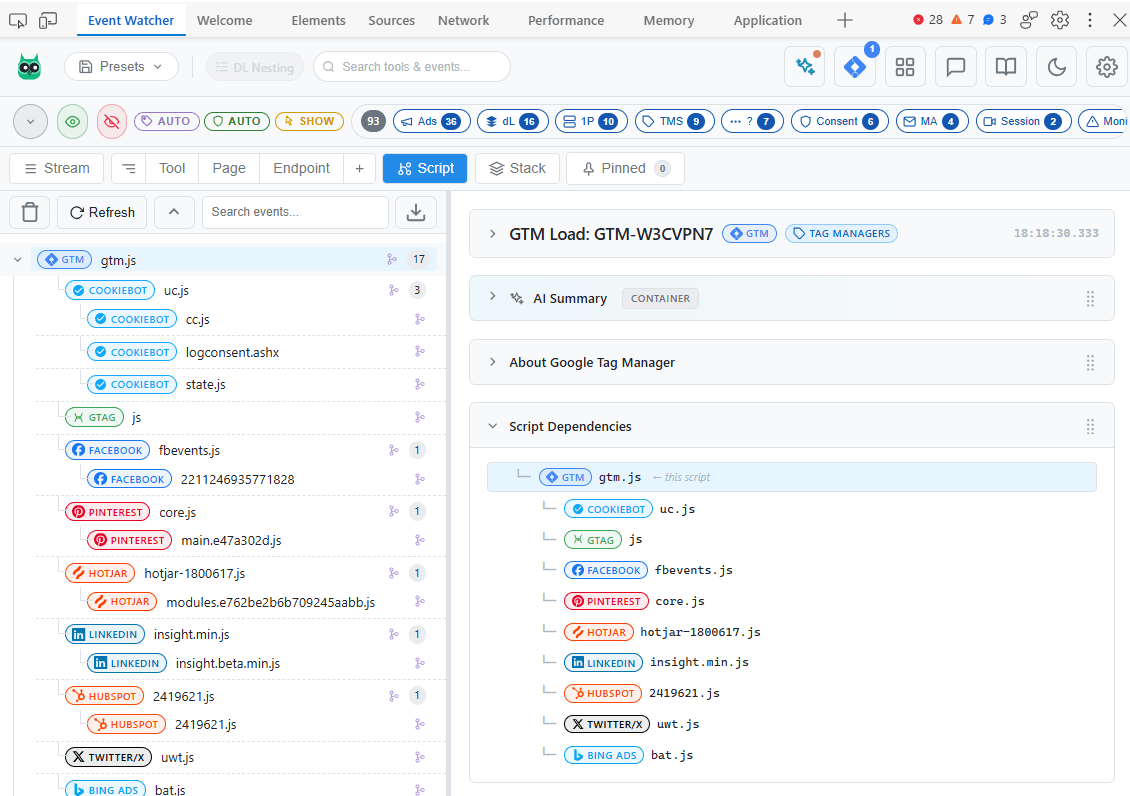This screenshot has width=1130, height=796.
Task: Switch to the Stream tab
Action: pos(57,169)
